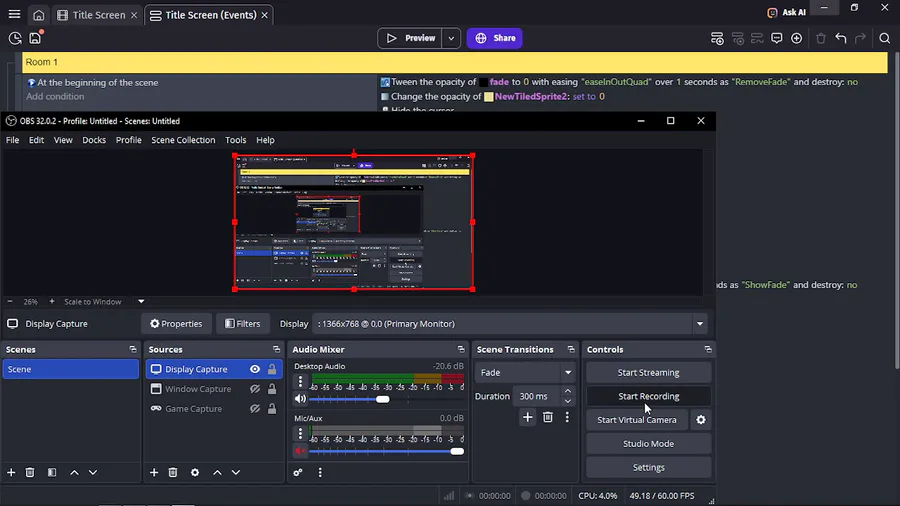Click Ask AI icon in GDevelop
This screenshot has height=506, width=900.
point(773,12)
